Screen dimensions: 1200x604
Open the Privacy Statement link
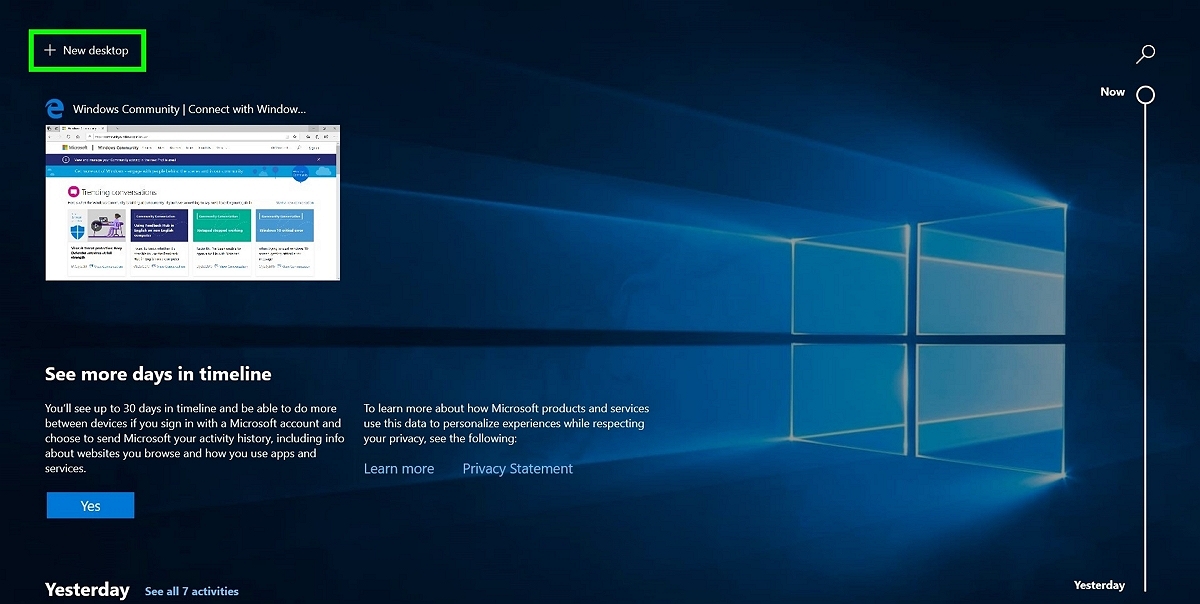pyautogui.click(x=517, y=468)
